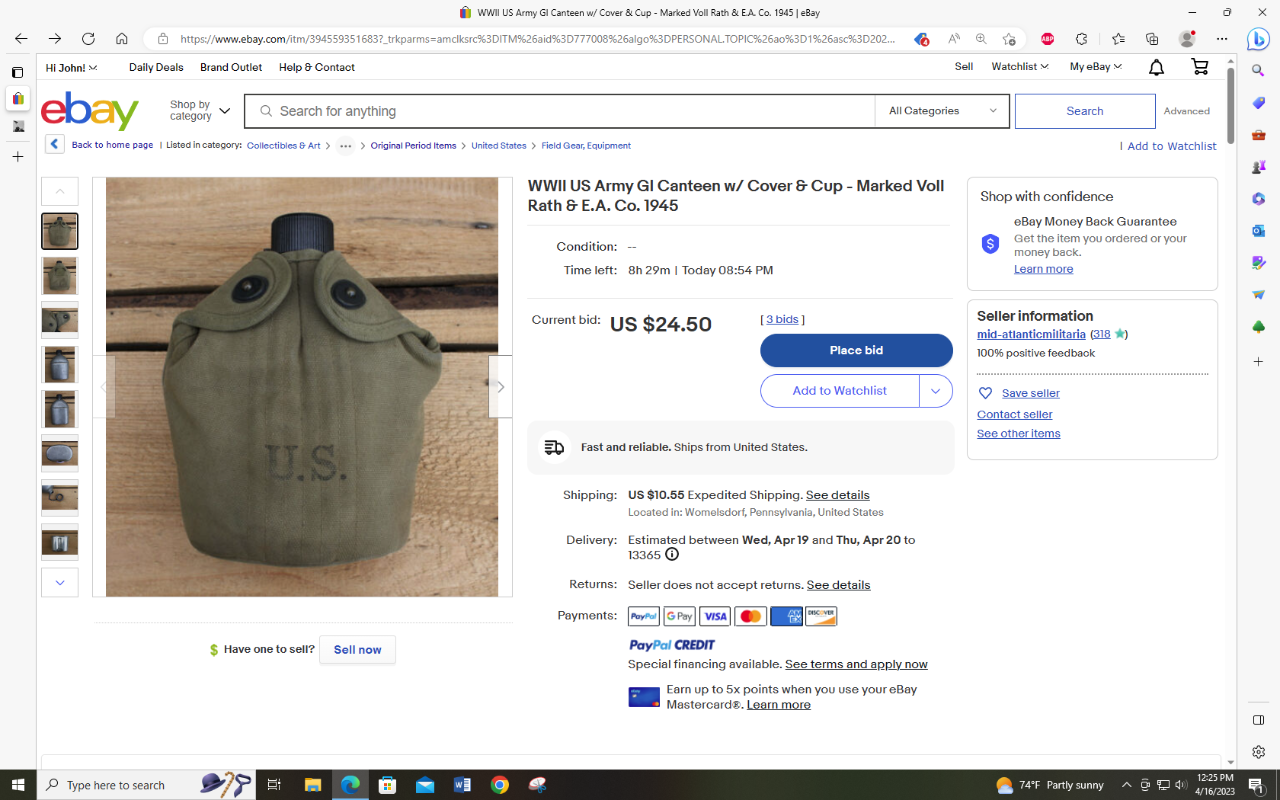
Task: Select the Help & Contact menu
Action: (317, 67)
